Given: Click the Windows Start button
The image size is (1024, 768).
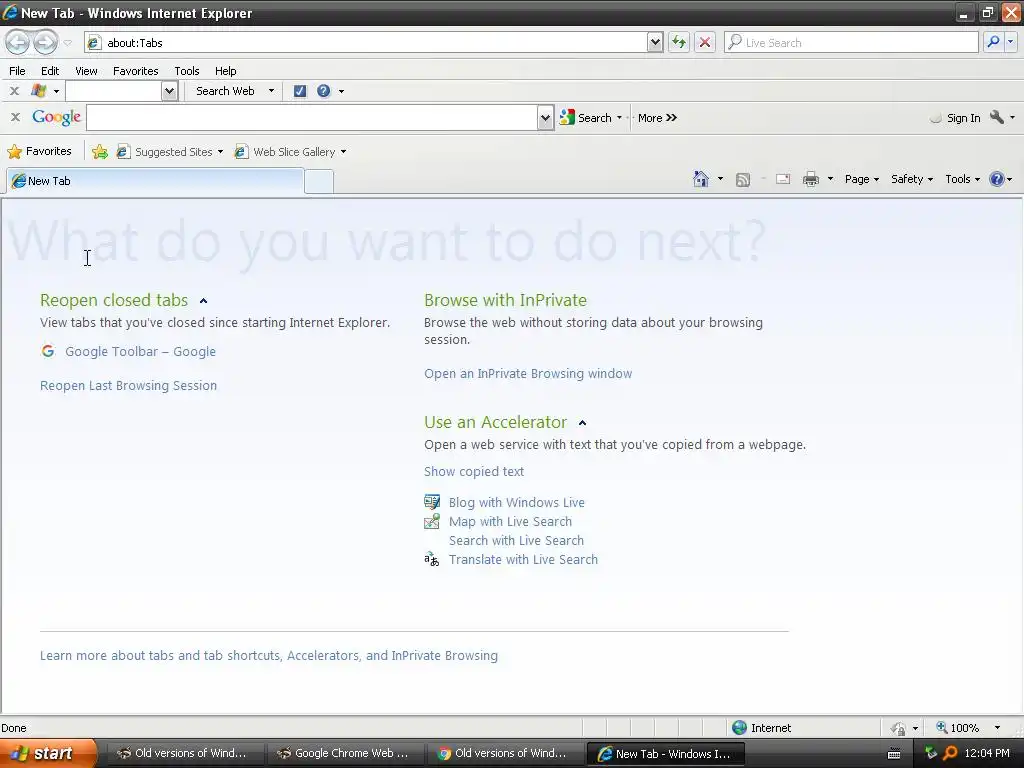Looking at the screenshot, I should tap(48, 753).
